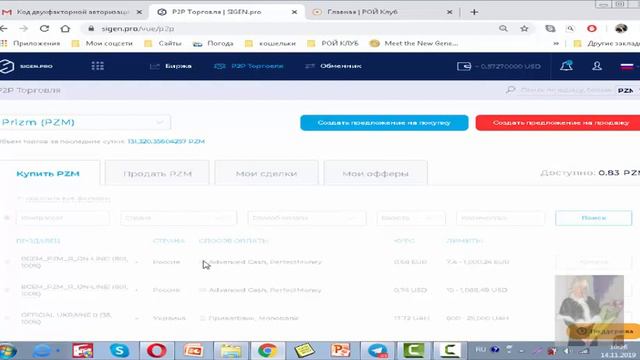
Task: Open the Мои соцсети bookmark folder
Action: coord(102,43)
